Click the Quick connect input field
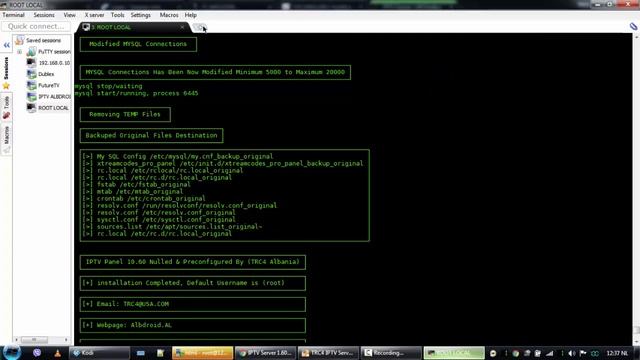 click(36, 27)
